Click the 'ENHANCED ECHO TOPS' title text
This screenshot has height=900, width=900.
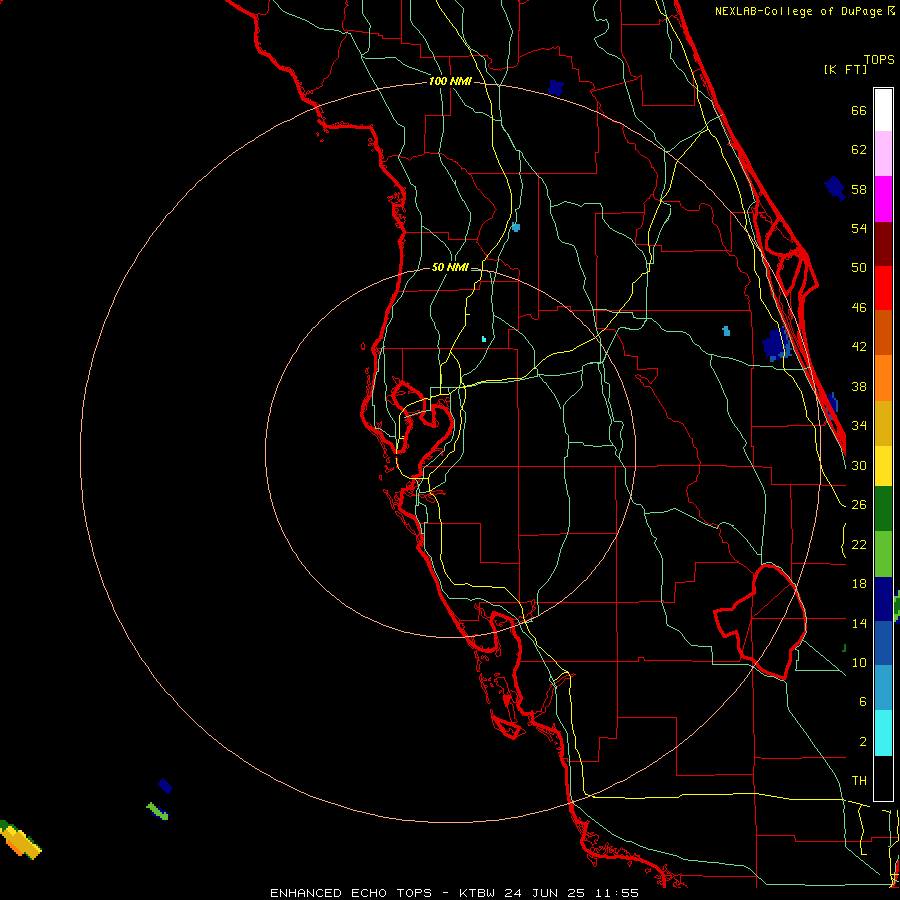click(x=351, y=893)
